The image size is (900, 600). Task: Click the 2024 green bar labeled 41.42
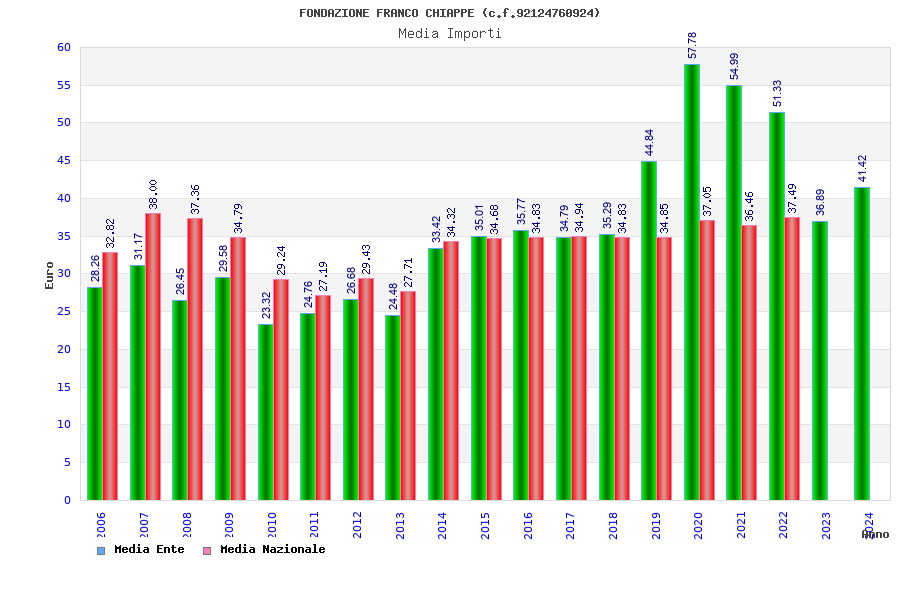[x=862, y=343]
